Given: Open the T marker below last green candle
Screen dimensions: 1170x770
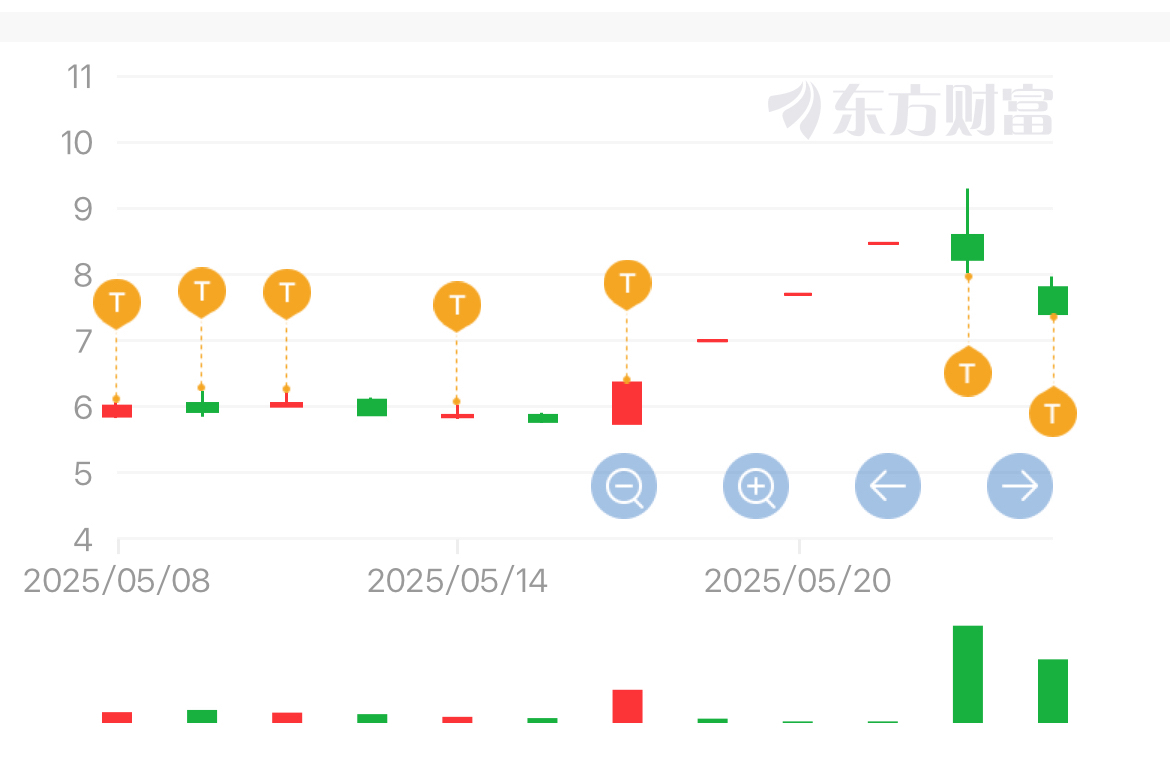Looking at the screenshot, I should [x=1053, y=412].
